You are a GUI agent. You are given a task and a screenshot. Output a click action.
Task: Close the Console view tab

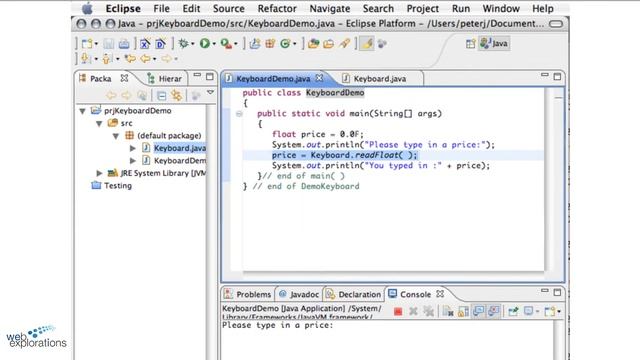click(440, 293)
